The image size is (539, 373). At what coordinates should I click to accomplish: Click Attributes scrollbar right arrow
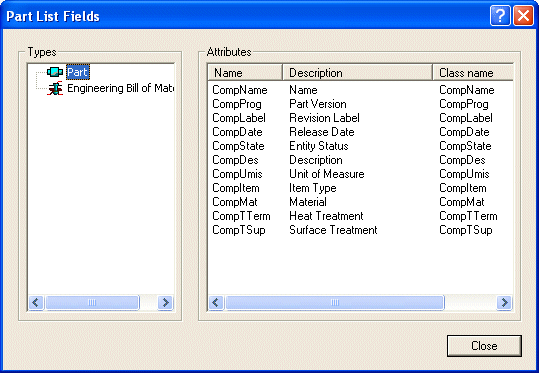[504, 303]
